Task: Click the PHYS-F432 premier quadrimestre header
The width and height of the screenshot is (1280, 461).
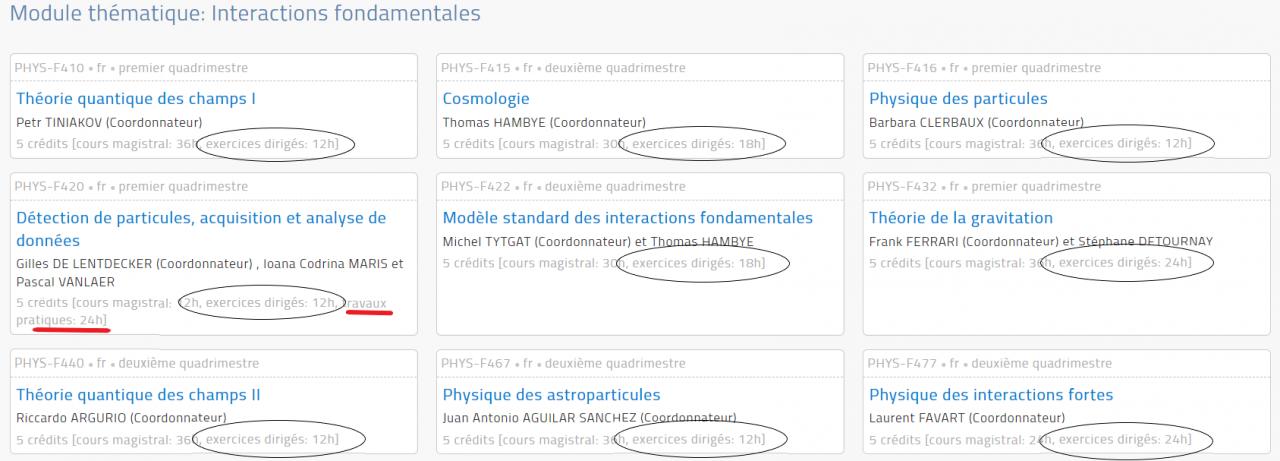Action: point(984,186)
